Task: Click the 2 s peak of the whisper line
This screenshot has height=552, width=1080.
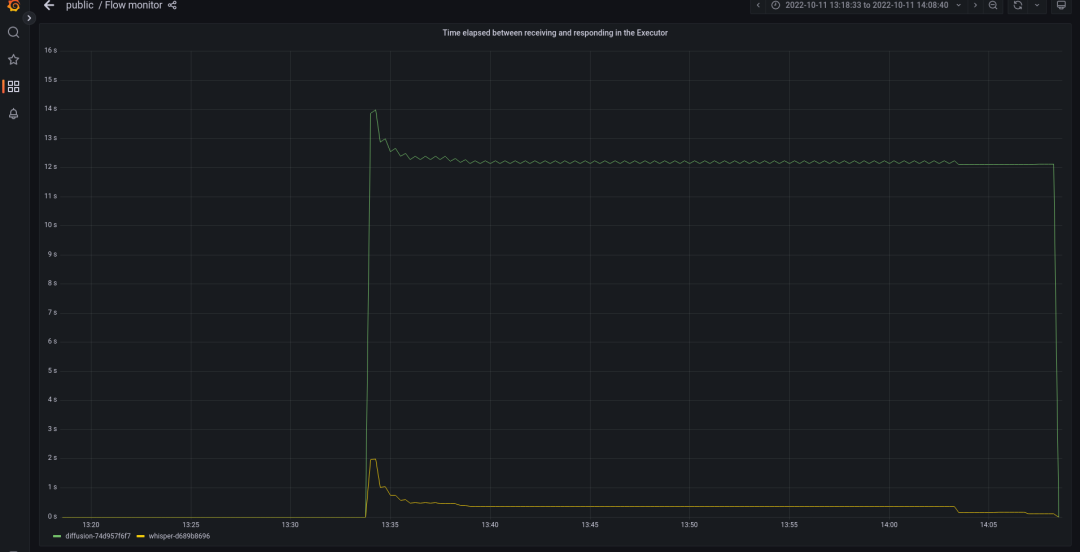Action: click(x=373, y=459)
